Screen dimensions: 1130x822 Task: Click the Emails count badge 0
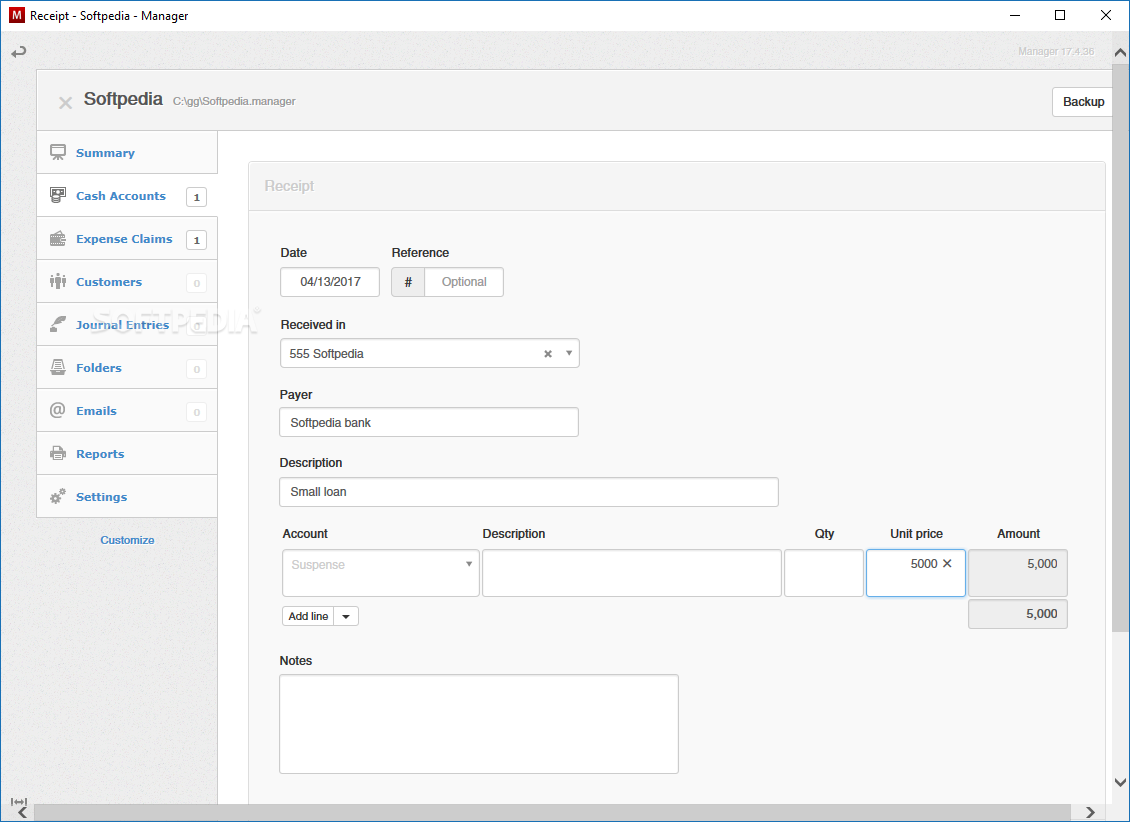pos(196,412)
